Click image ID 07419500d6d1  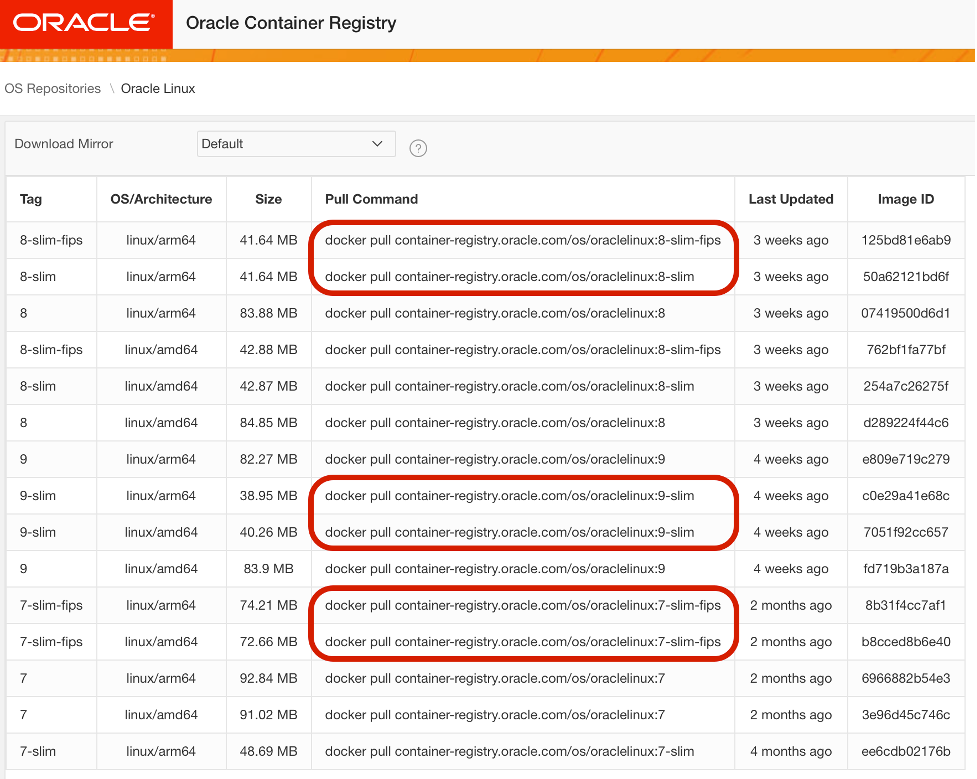point(906,313)
